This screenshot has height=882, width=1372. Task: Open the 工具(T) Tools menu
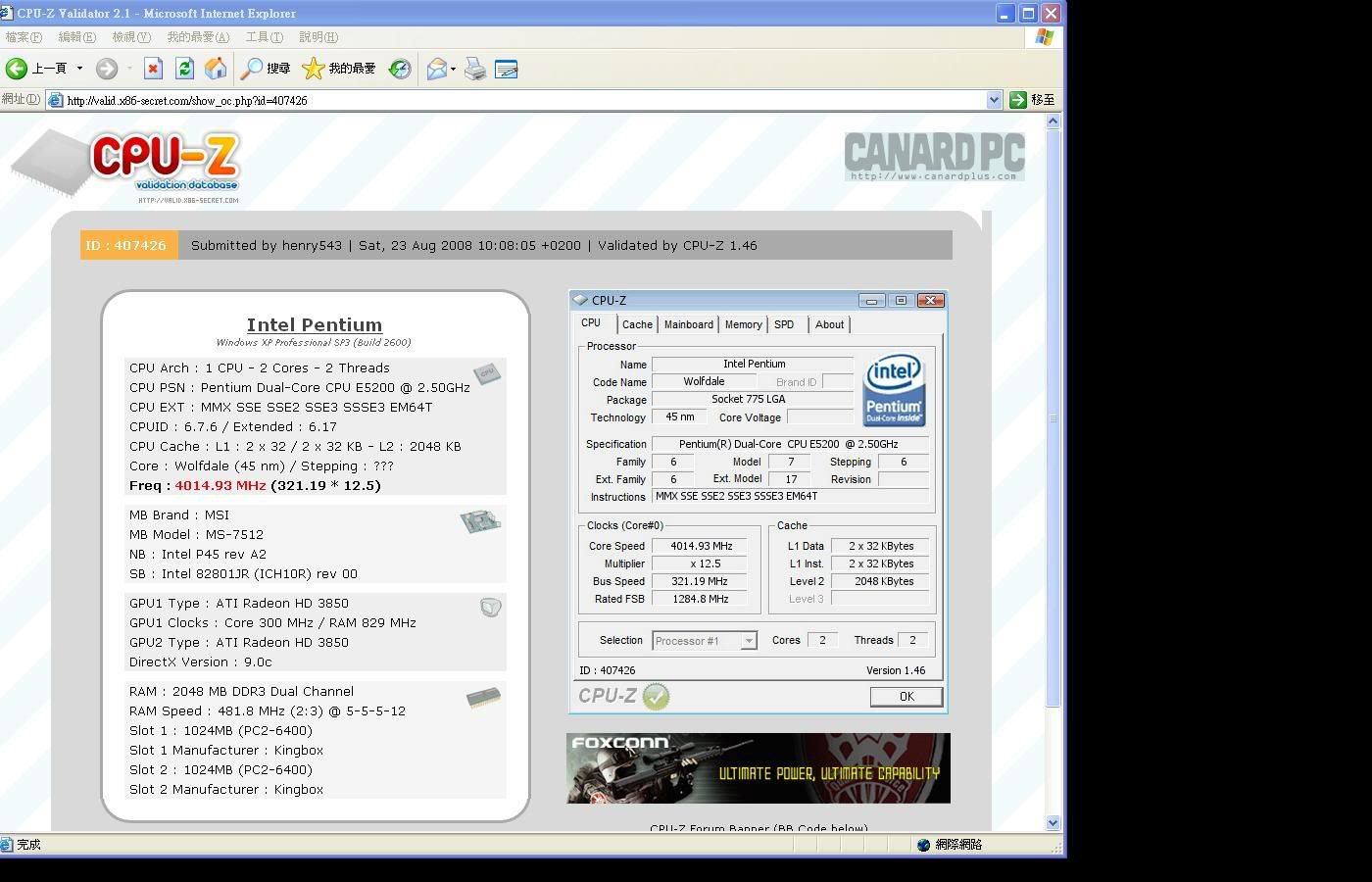point(265,37)
